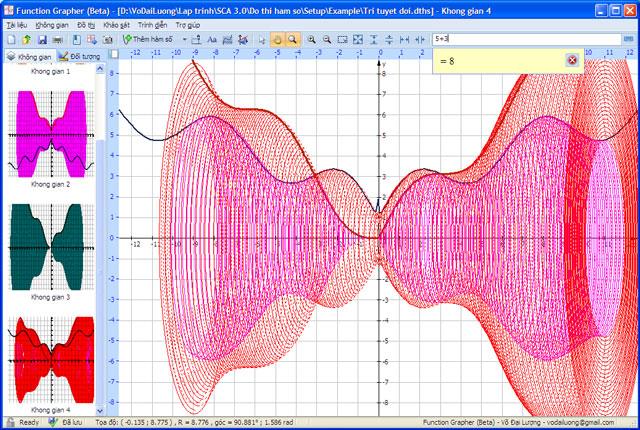Click the New document icon
Image resolution: width=640 pixels, height=430 pixels.
coord(9,39)
